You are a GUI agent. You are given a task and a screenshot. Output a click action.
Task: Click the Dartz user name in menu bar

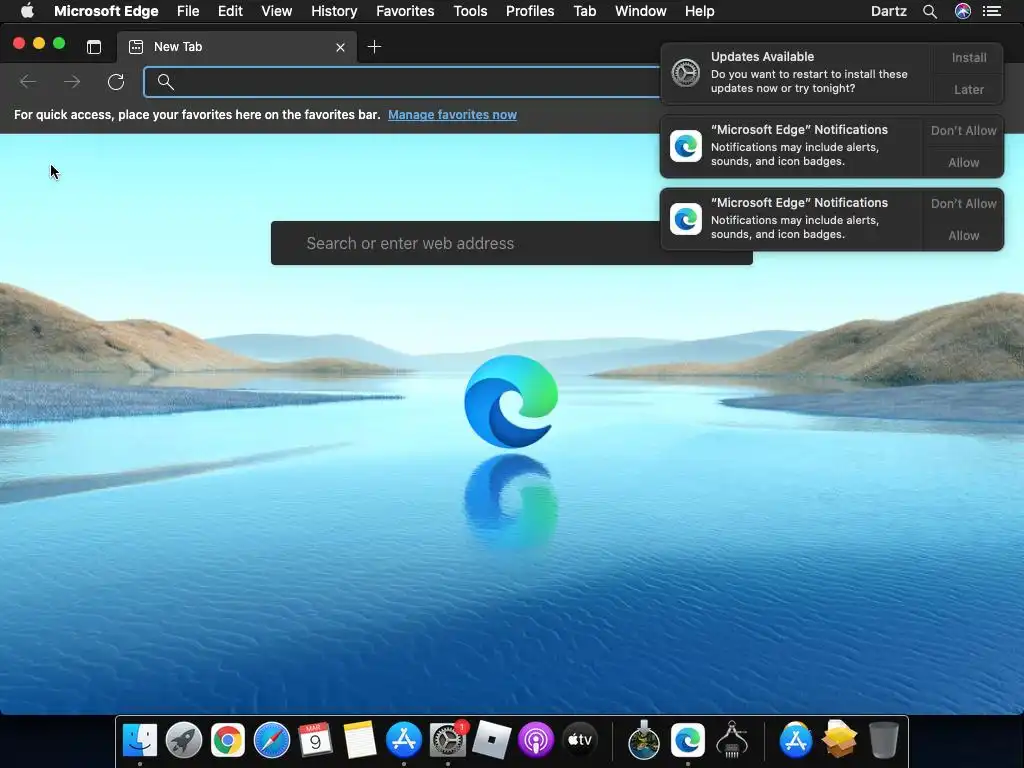coord(888,11)
